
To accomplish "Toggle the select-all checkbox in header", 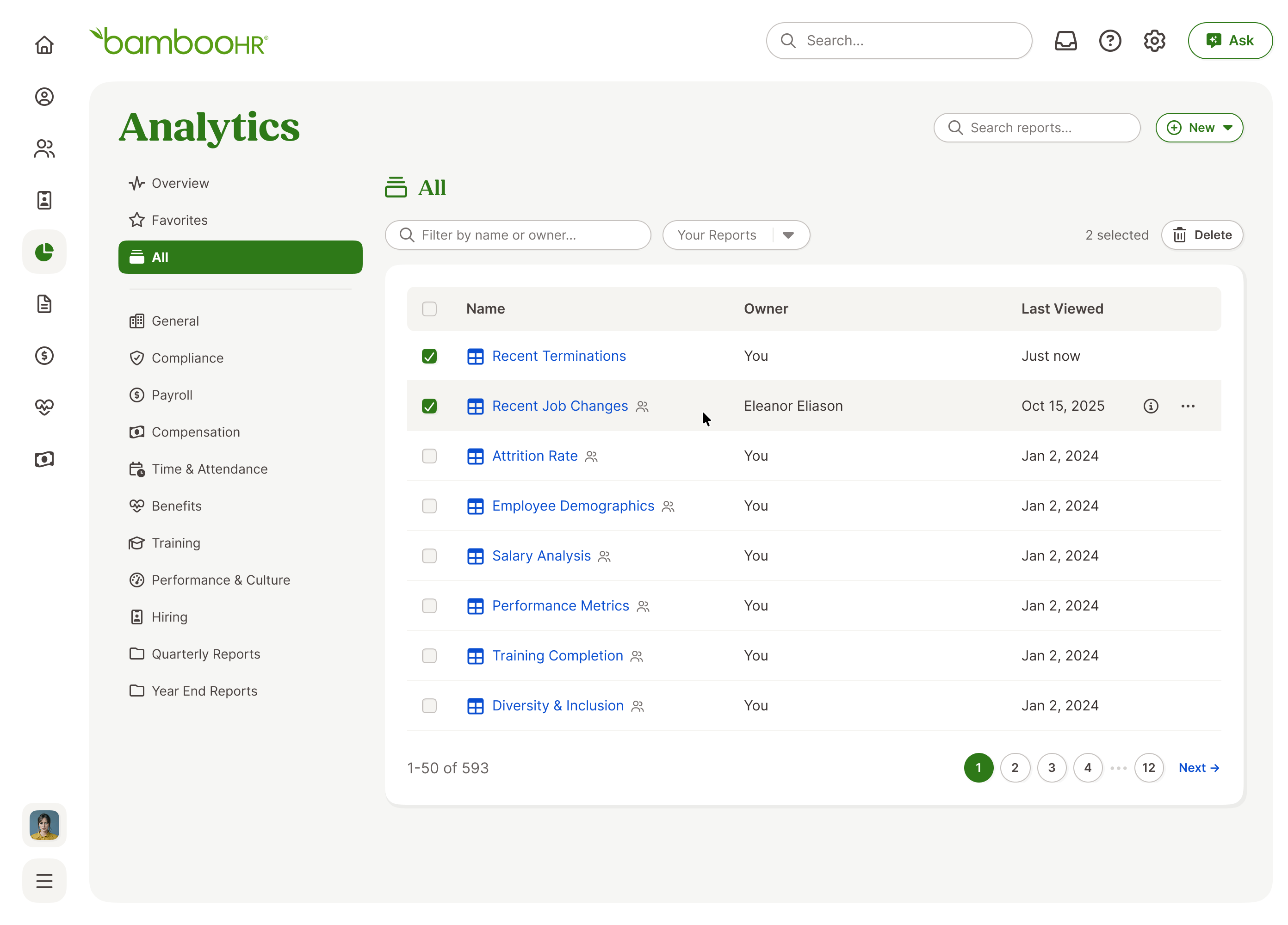I will (x=429, y=309).
